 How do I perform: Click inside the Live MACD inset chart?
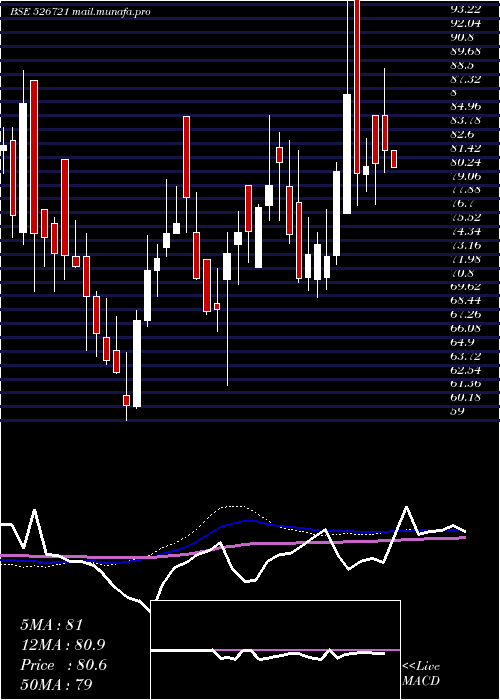(x=275, y=650)
